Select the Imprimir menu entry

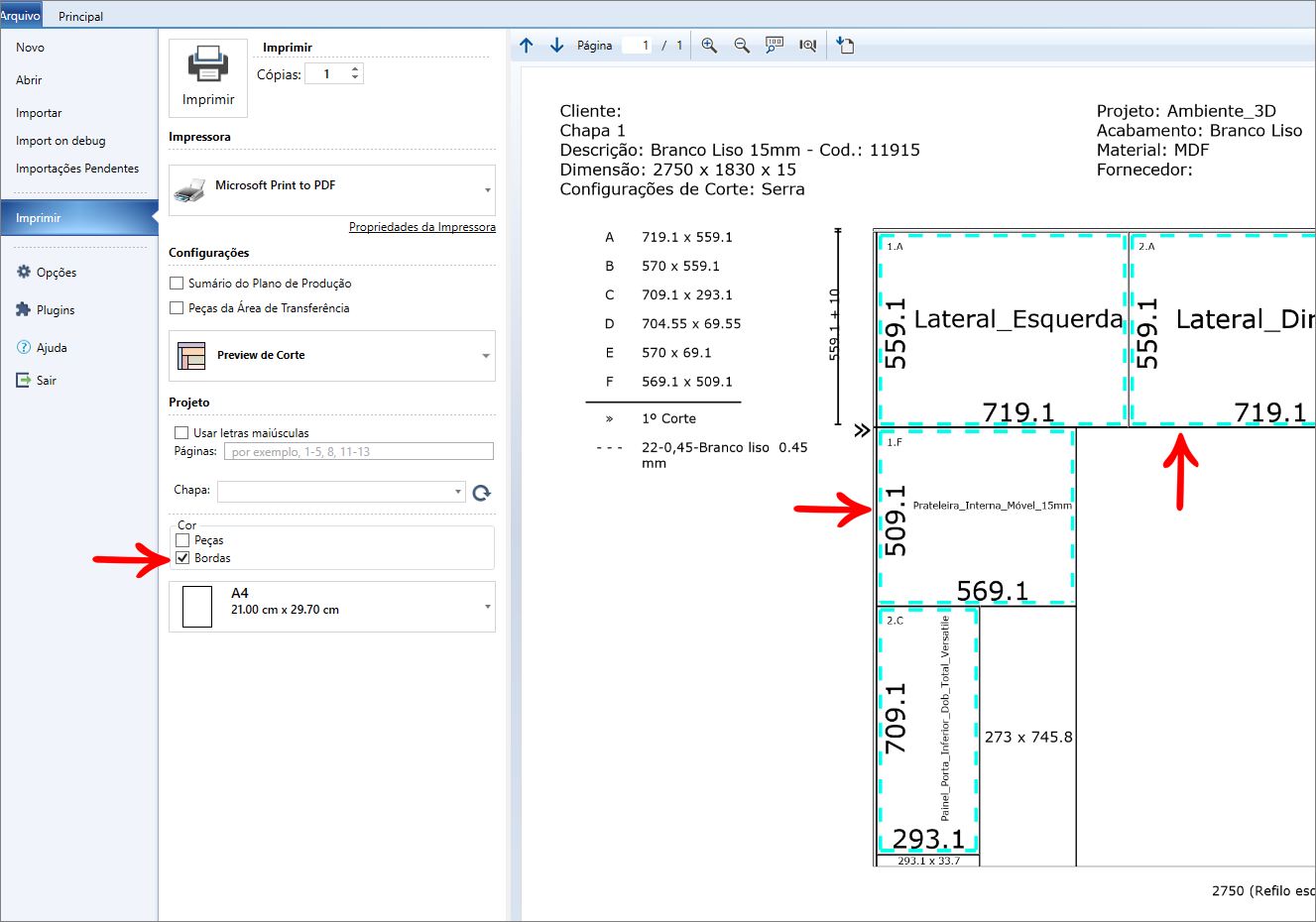point(79,218)
